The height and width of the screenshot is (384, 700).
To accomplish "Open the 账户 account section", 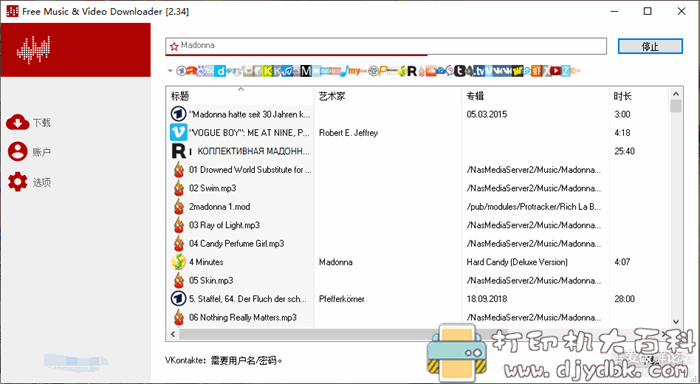I will click(x=29, y=152).
